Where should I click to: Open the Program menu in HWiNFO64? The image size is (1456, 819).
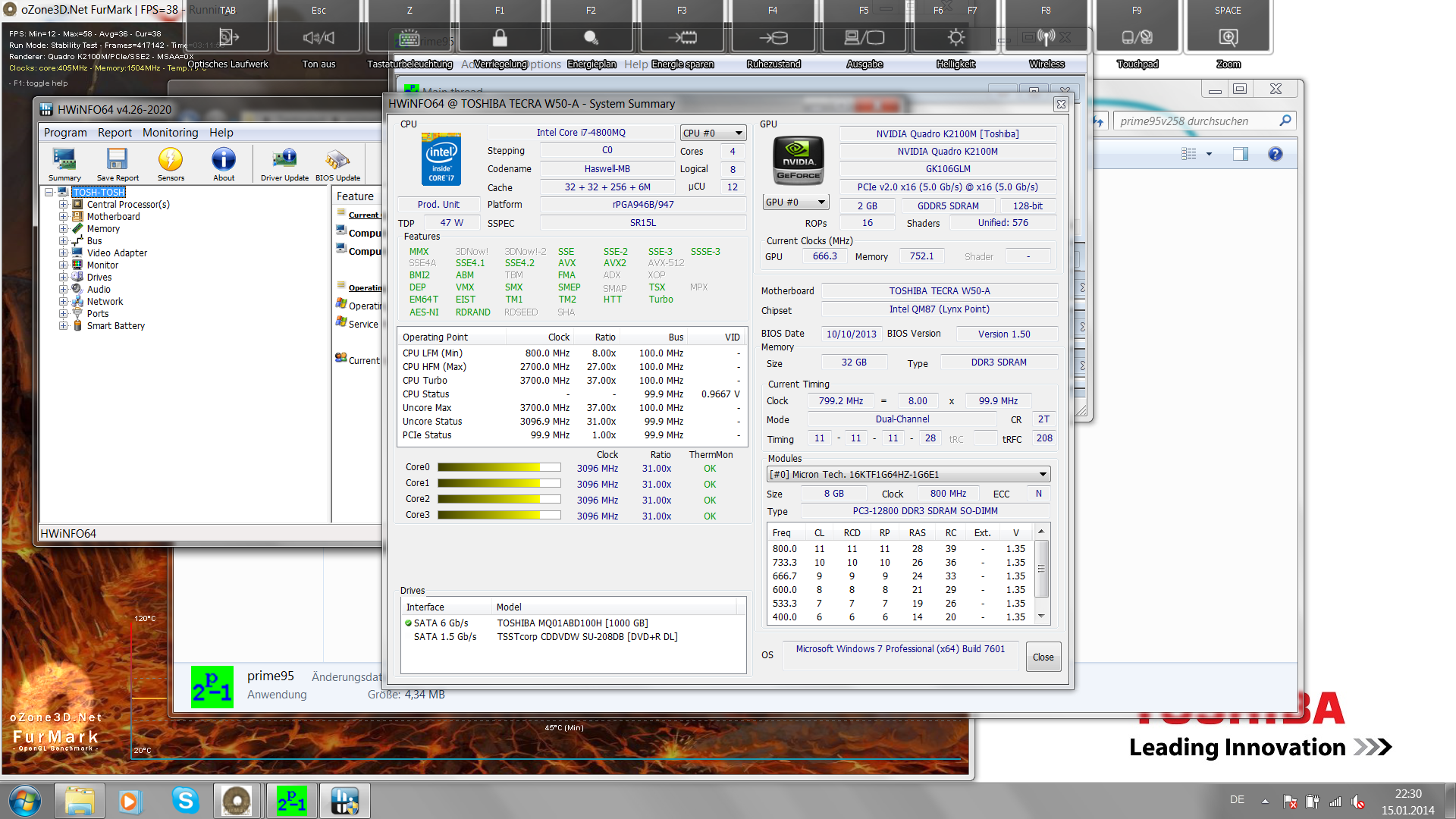(65, 132)
